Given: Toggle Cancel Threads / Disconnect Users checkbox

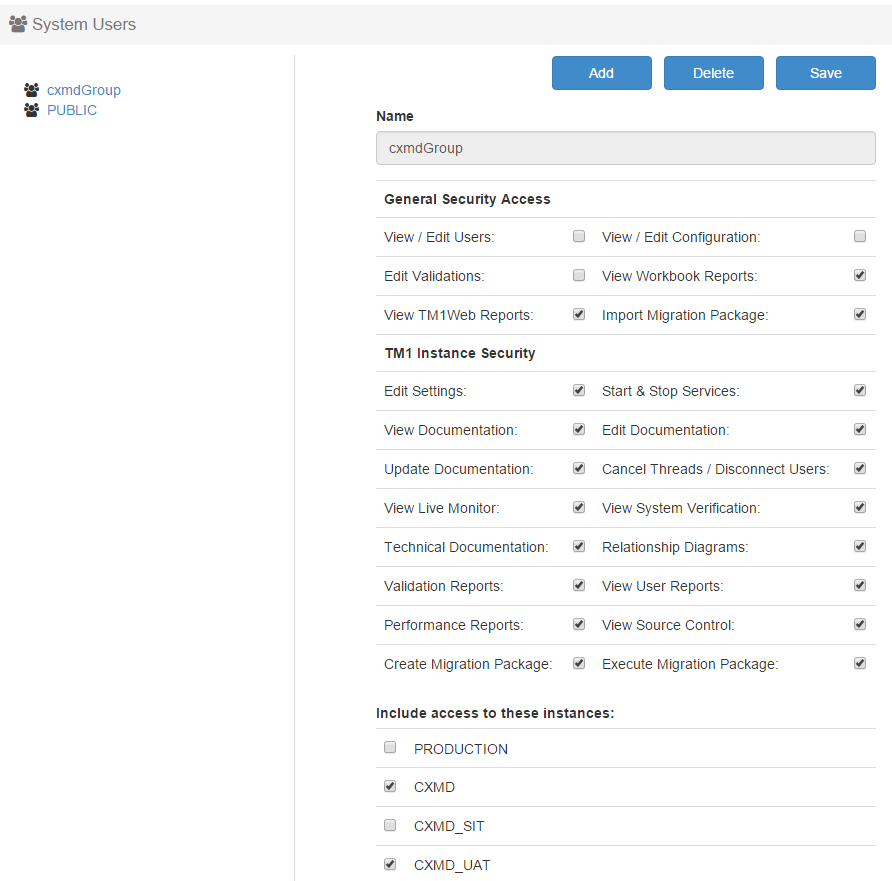Looking at the screenshot, I should [860, 468].
